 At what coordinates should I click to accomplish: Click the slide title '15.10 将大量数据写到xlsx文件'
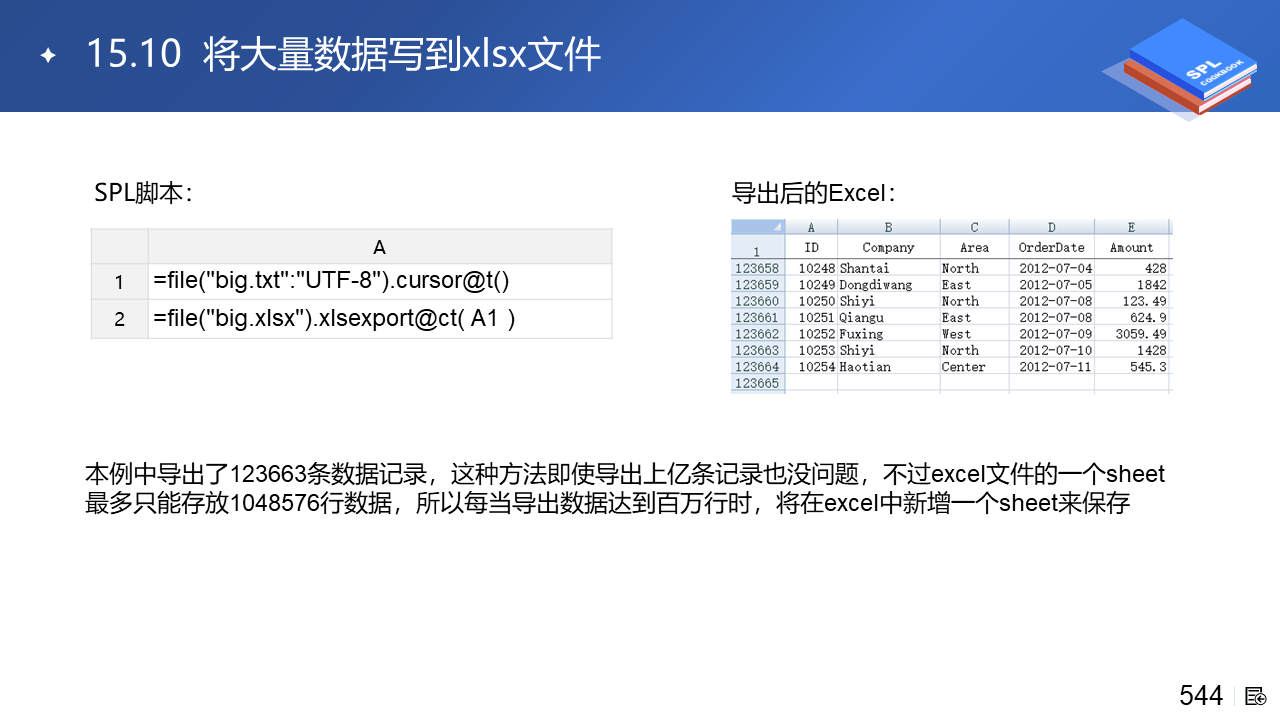click(x=343, y=54)
